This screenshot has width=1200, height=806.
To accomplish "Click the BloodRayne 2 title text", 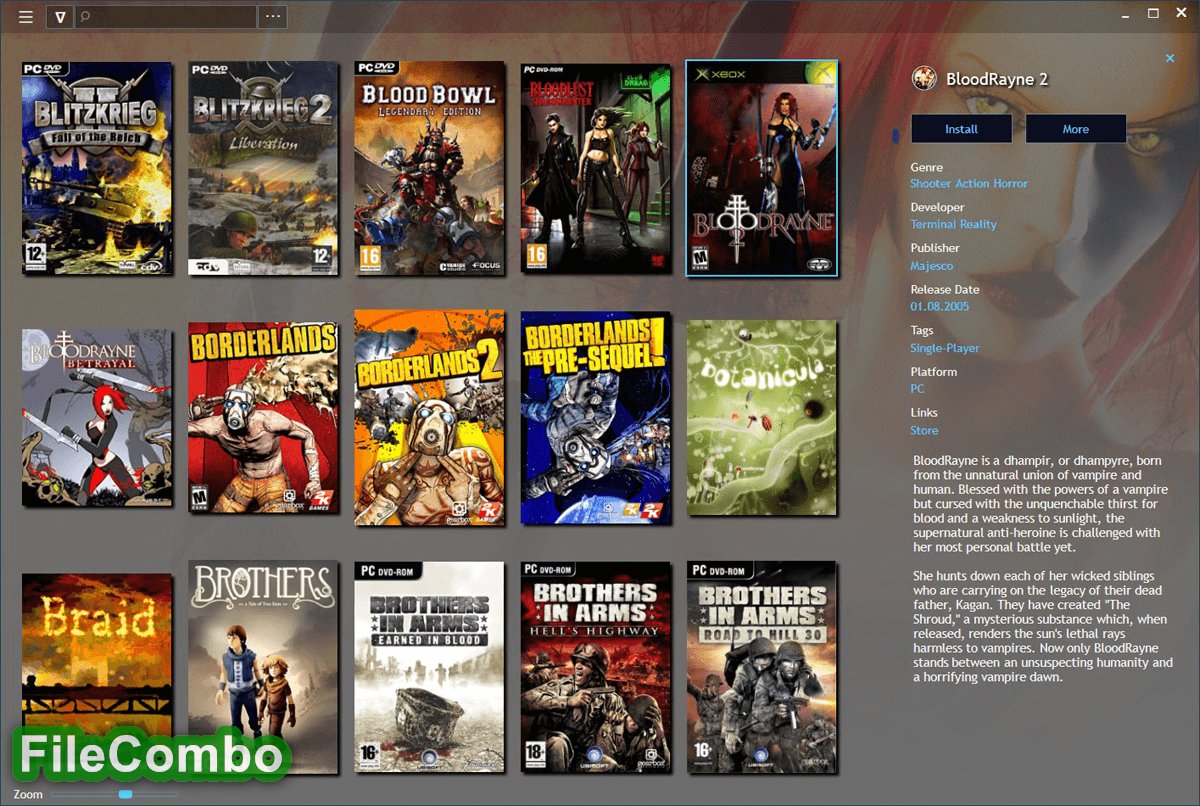I will 997,79.
